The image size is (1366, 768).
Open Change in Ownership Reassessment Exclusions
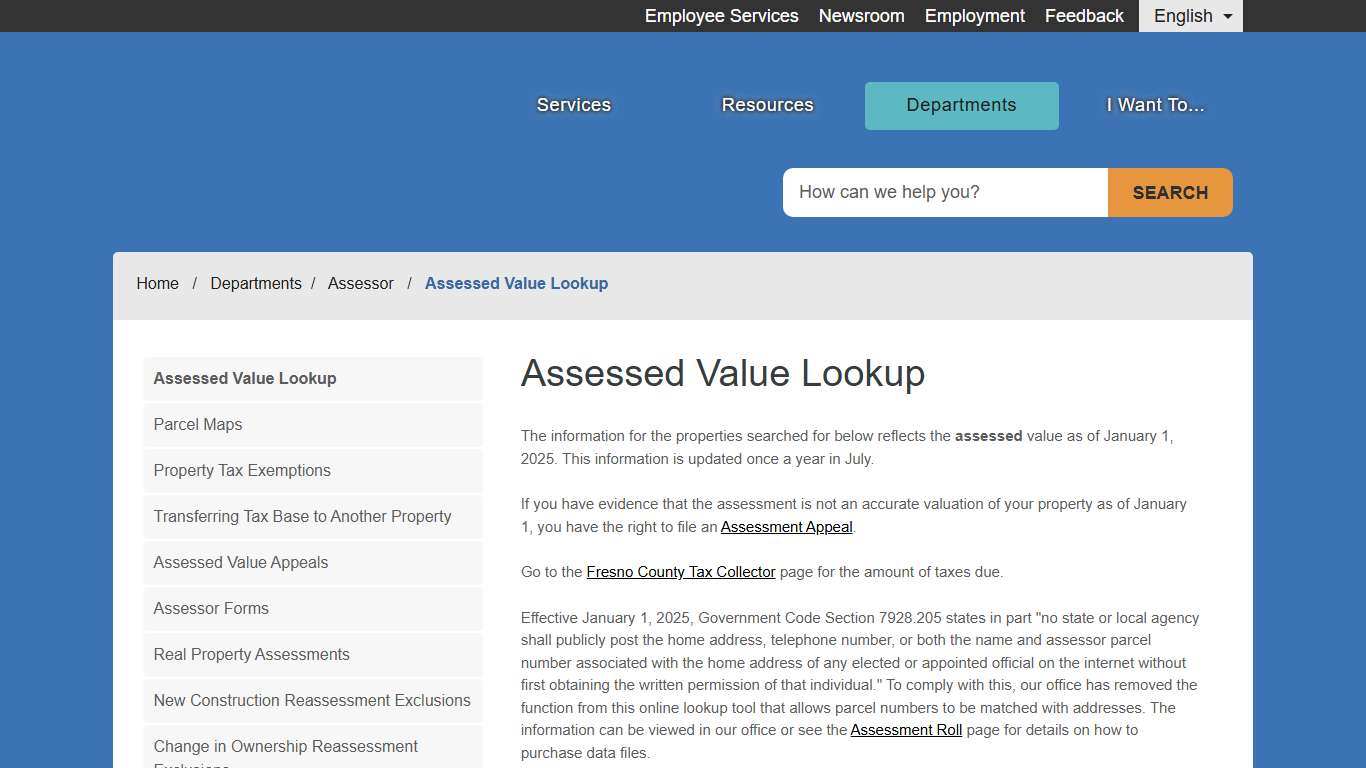click(285, 746)
